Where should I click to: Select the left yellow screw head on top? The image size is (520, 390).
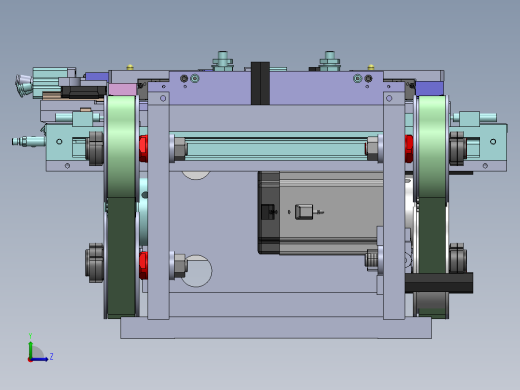point(130,67)
